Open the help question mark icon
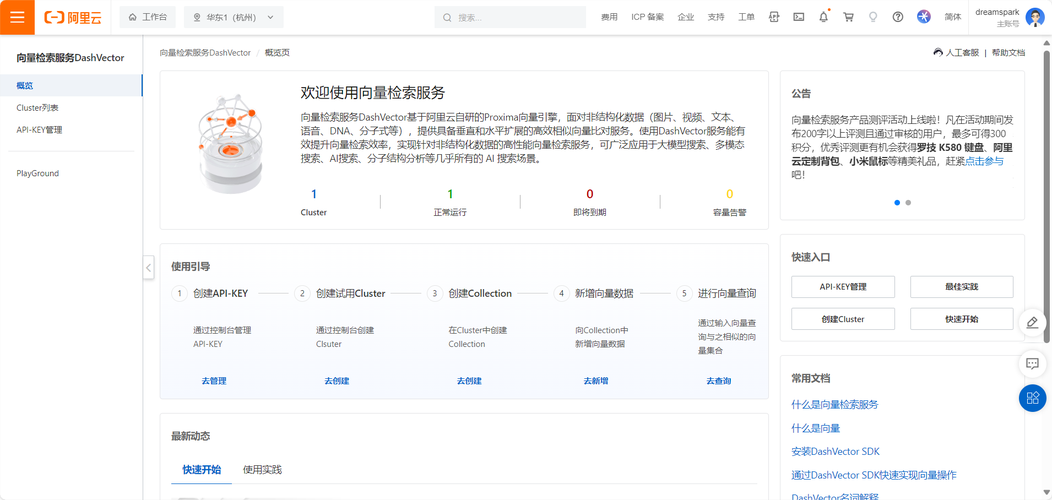The height and width of the screenshot is (500, 1052). click(x=898, y=17)
